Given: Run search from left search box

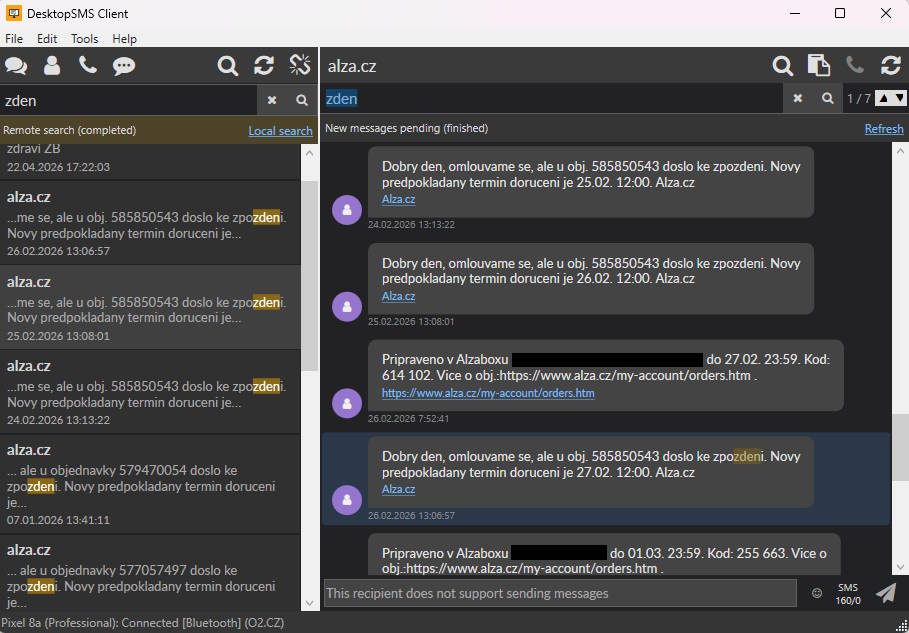Looking at the screenshot, I should pyautogui.click(x=301, y=100).
